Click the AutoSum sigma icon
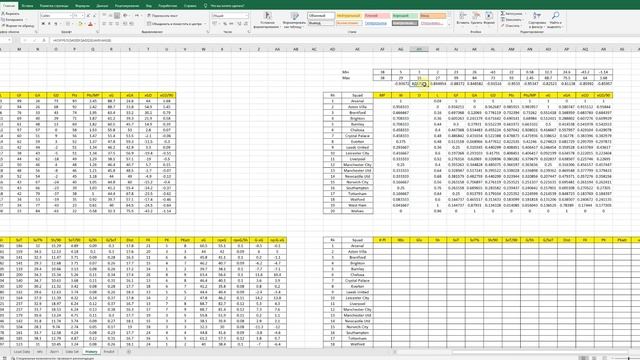 [503, 14]
